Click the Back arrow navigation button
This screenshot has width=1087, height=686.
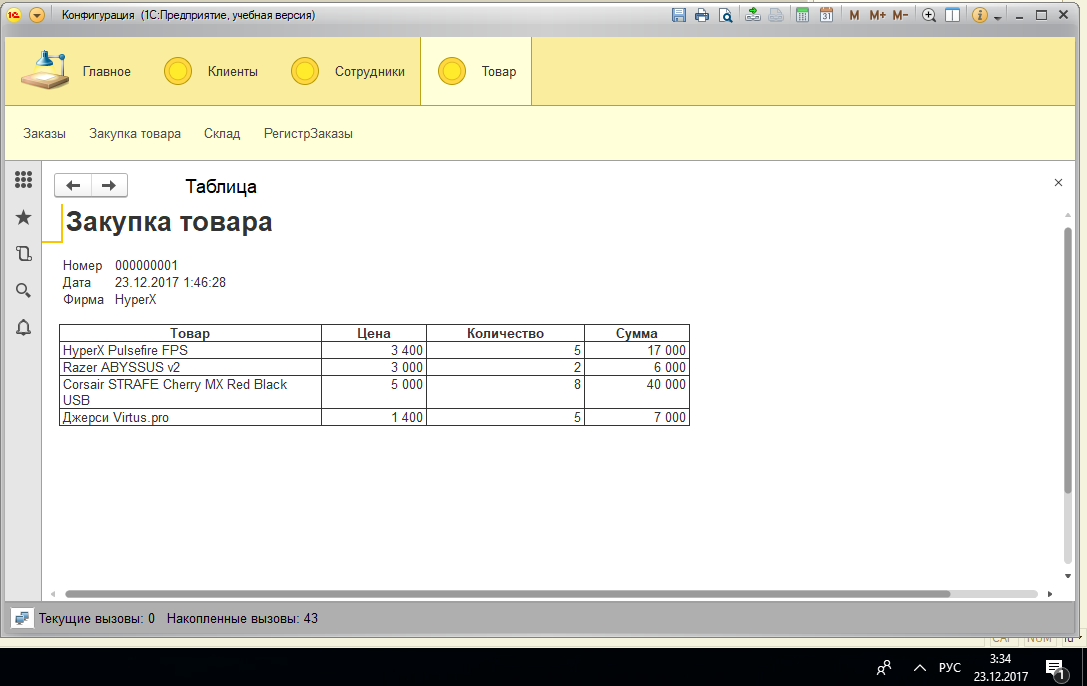pyautogui.click(x=73, y=185)
